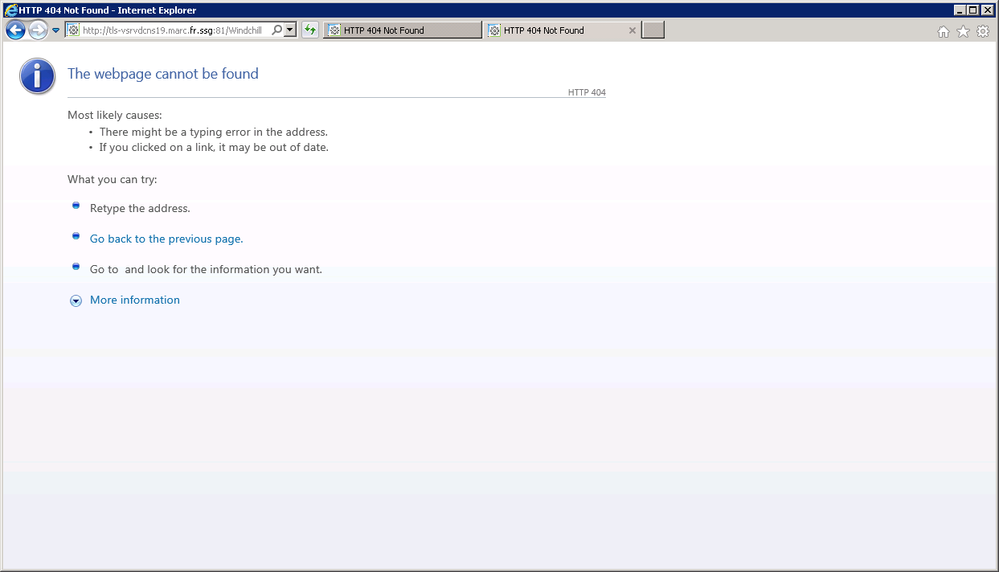Open the Tools gear icon
999x572 pixels.
pyautogui.click(x=983, y=31)
